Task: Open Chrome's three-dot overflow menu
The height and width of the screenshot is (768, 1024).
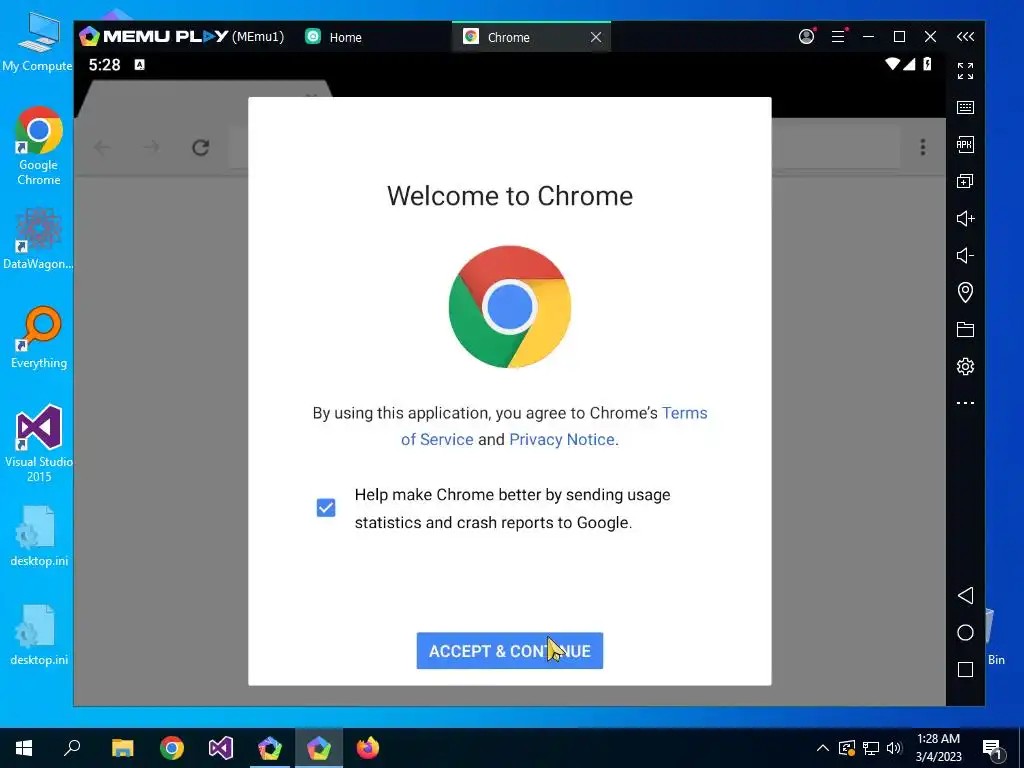Action: pos(923,147)
